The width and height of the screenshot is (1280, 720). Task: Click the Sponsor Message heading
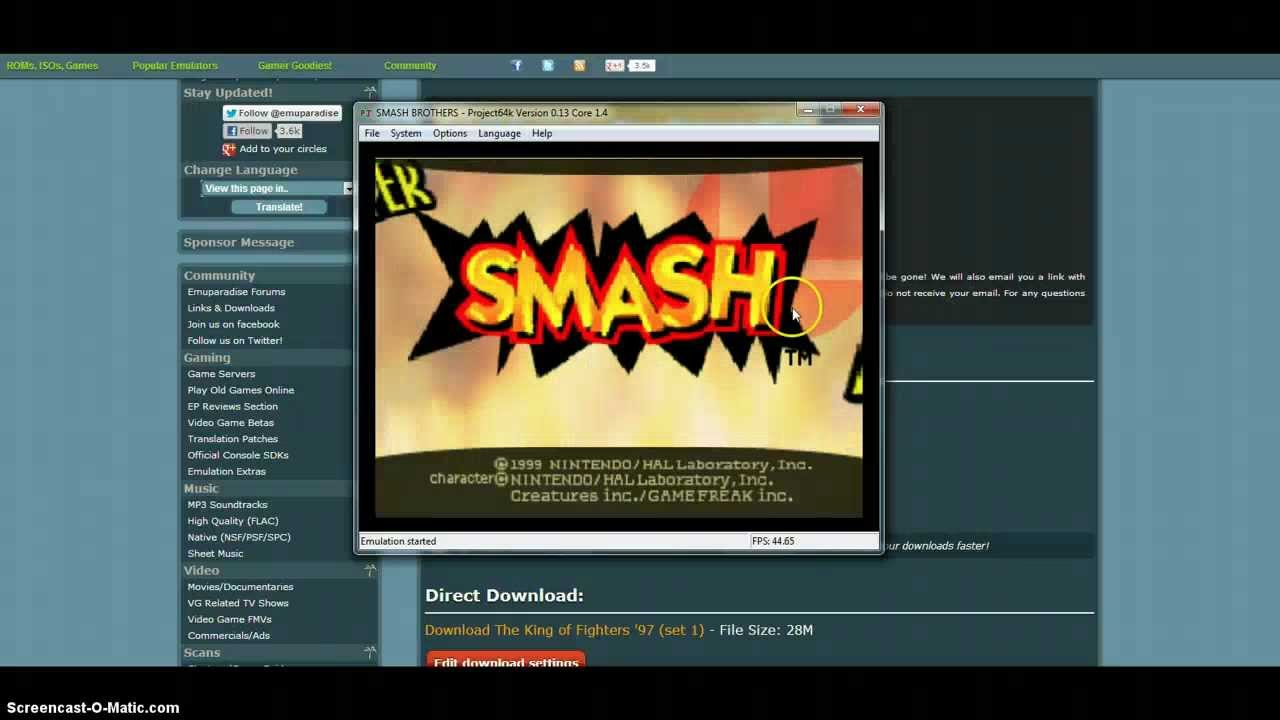[x=239, y=242]
